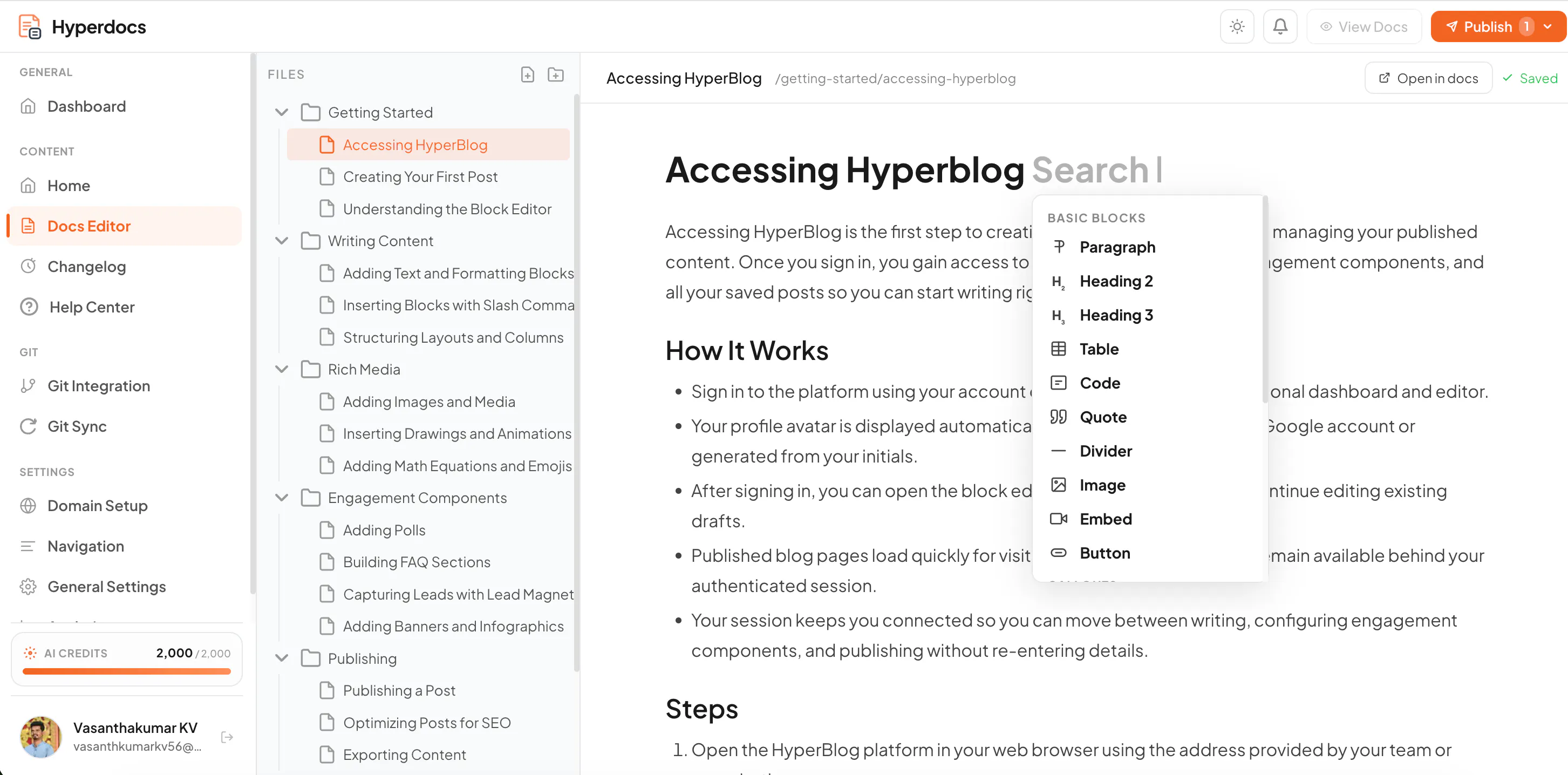Screen dimensions: 1568x775
Task: Insert an Embed block
Action: [x=1148, y=519]
